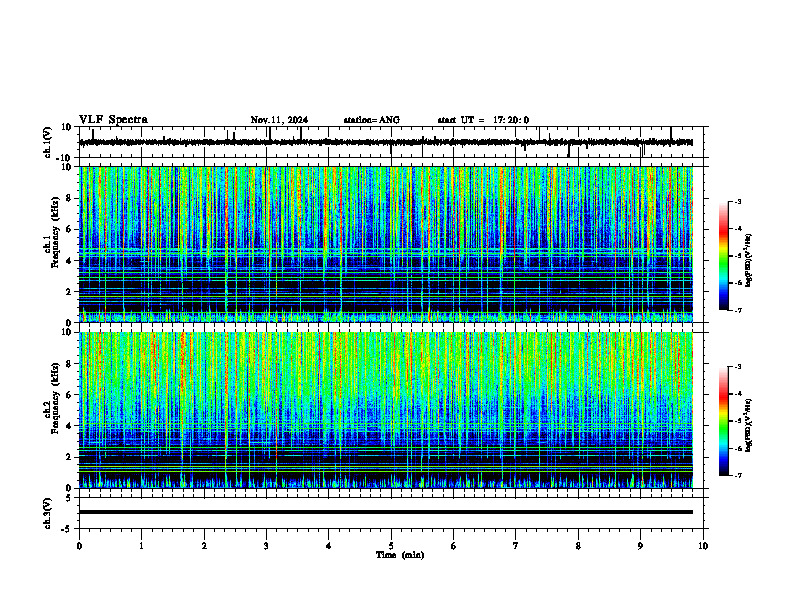Screen dimensions: 792x612
Task: Click time axis tick label "8"
Action: coord(578,546)
